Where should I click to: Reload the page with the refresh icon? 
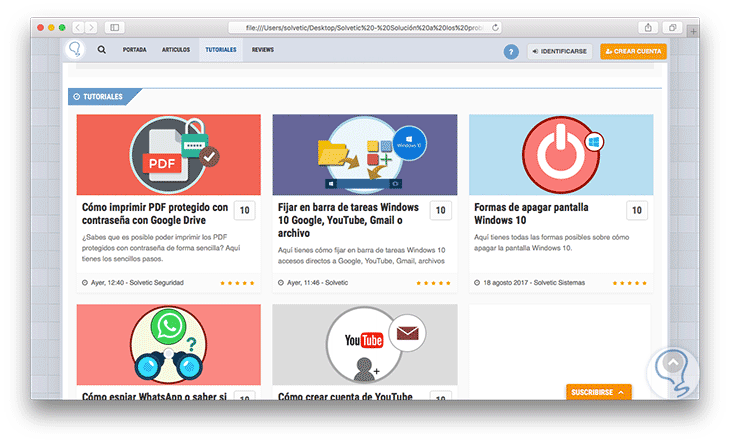click(495, 27)
